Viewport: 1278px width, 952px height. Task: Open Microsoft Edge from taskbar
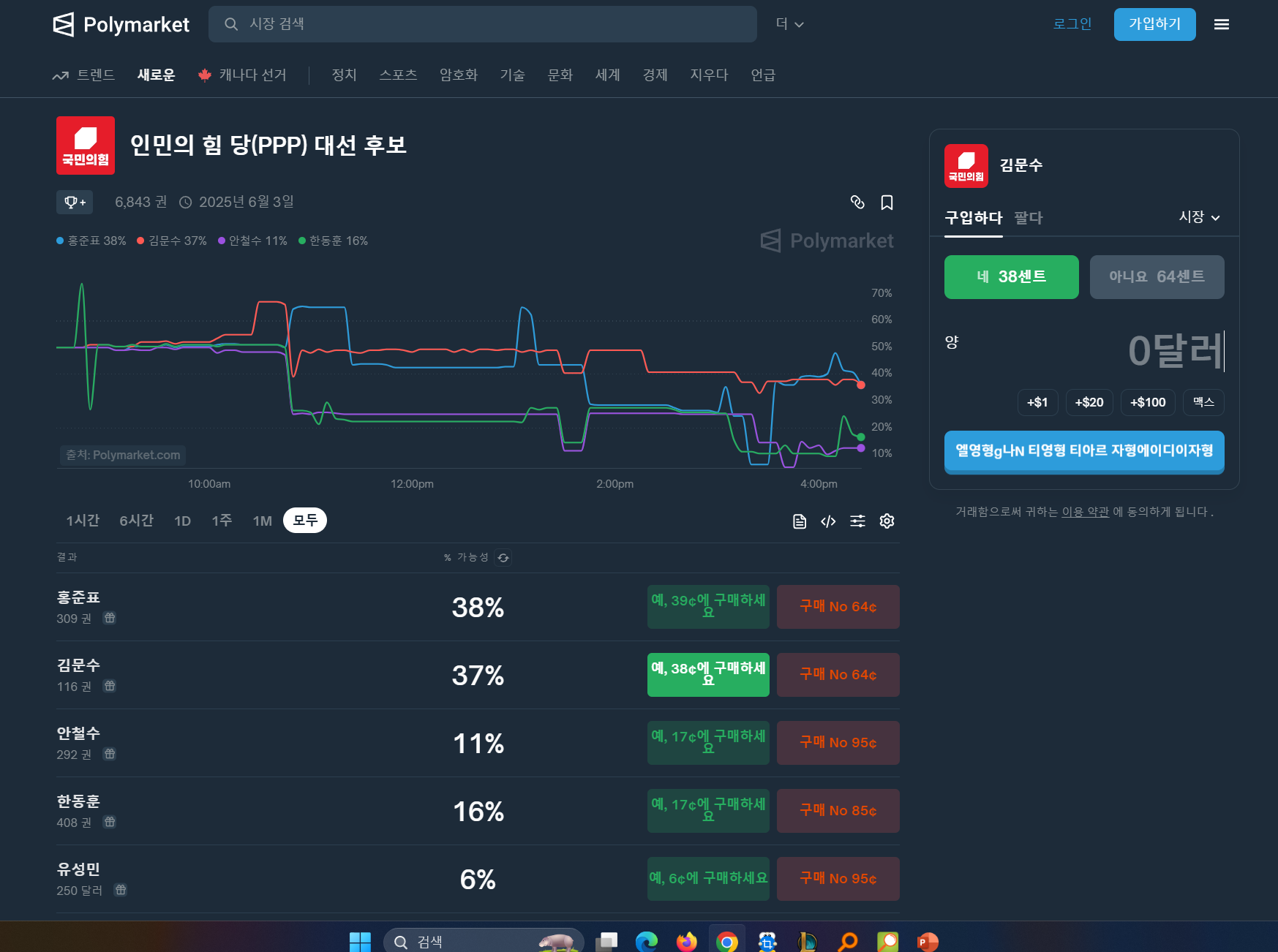coord(647,942)
